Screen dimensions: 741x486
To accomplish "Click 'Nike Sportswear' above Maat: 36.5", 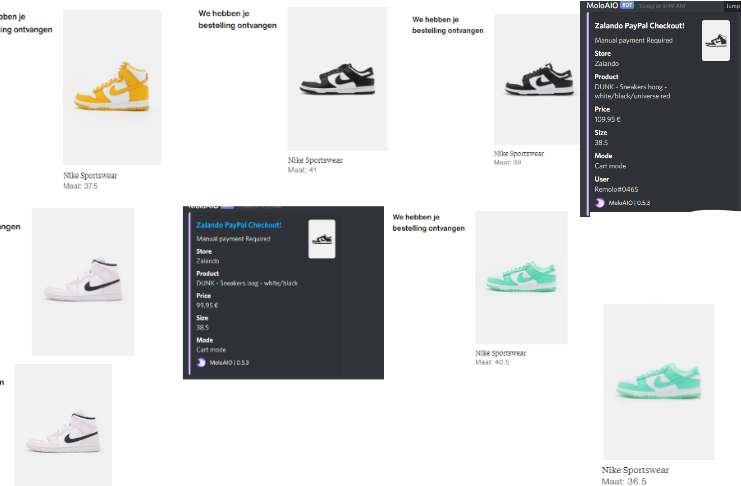I will (x=636, y=470).
